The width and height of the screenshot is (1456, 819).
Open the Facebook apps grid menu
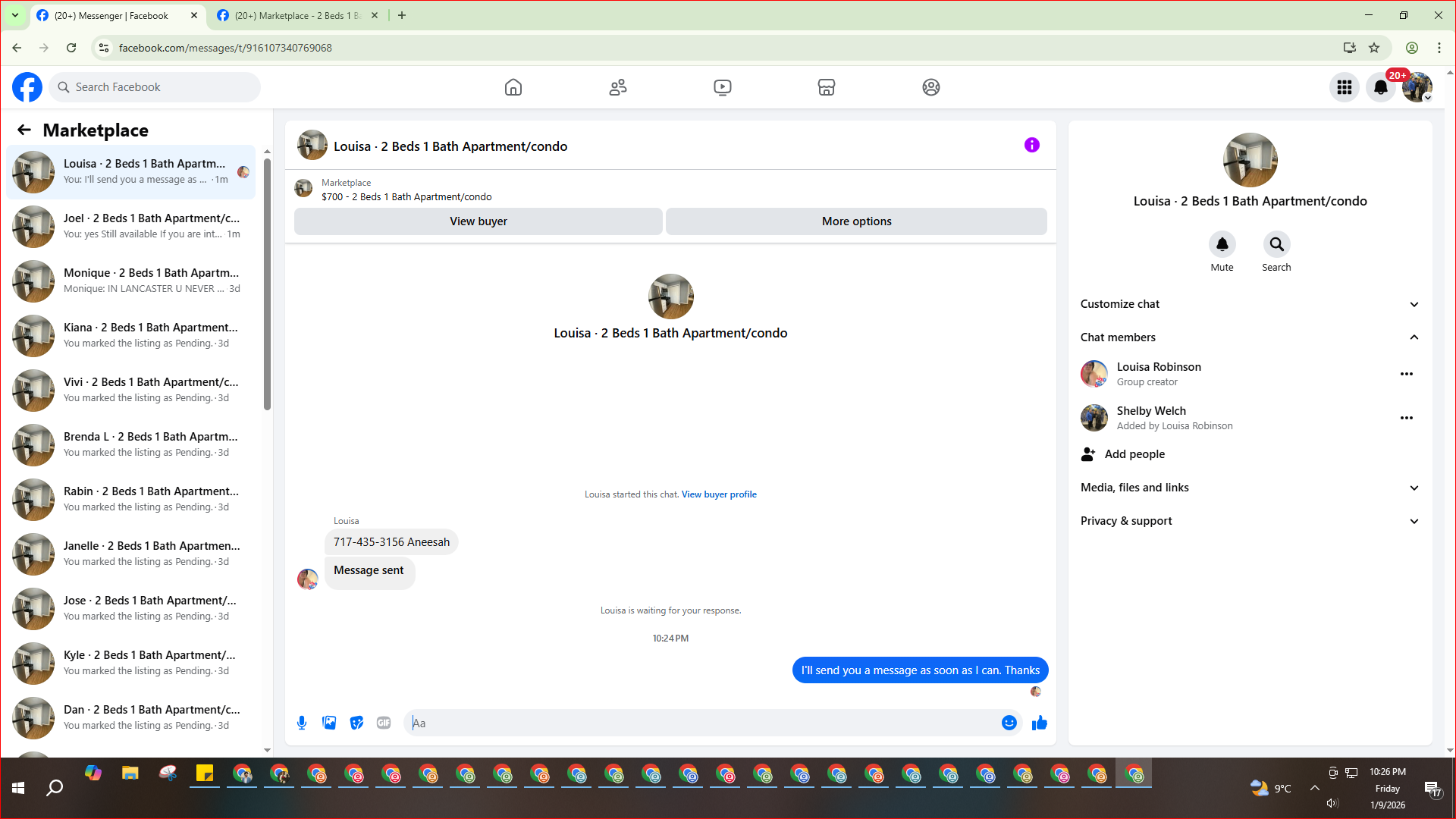coord(1344,87)
